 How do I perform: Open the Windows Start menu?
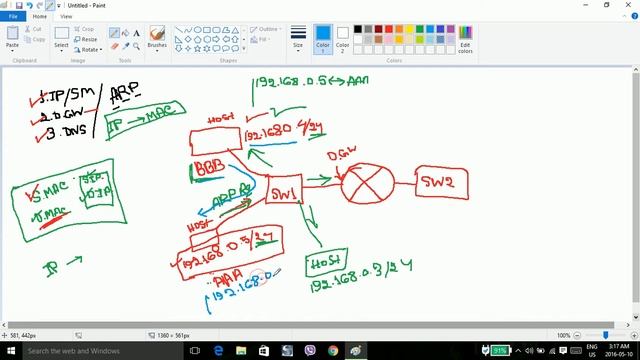11,351
